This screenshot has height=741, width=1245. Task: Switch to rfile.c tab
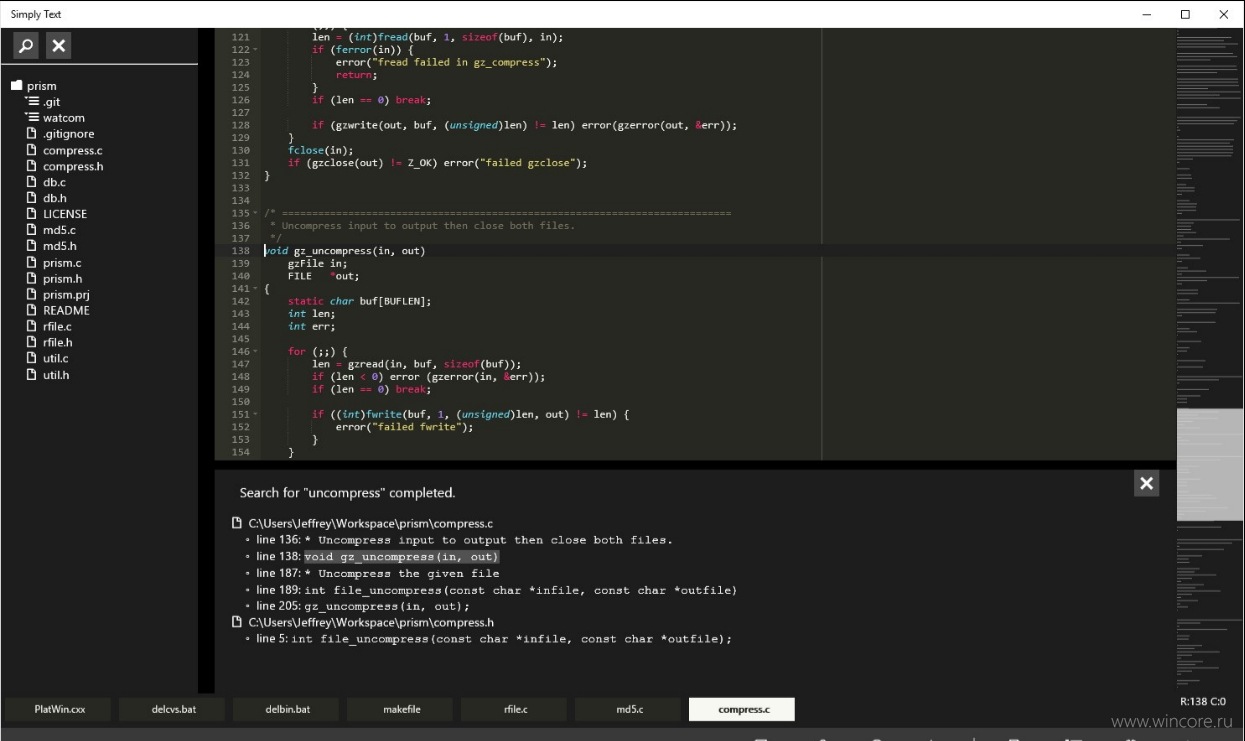(x=515, y=709)
